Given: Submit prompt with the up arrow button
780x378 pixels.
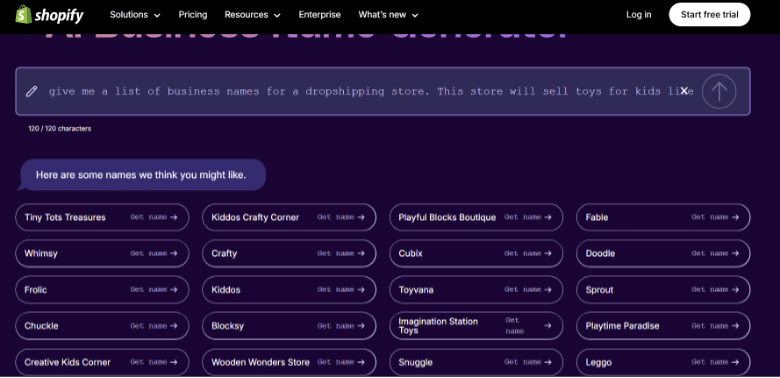Looking at the screenshot, I should click(x=719, y=92).
